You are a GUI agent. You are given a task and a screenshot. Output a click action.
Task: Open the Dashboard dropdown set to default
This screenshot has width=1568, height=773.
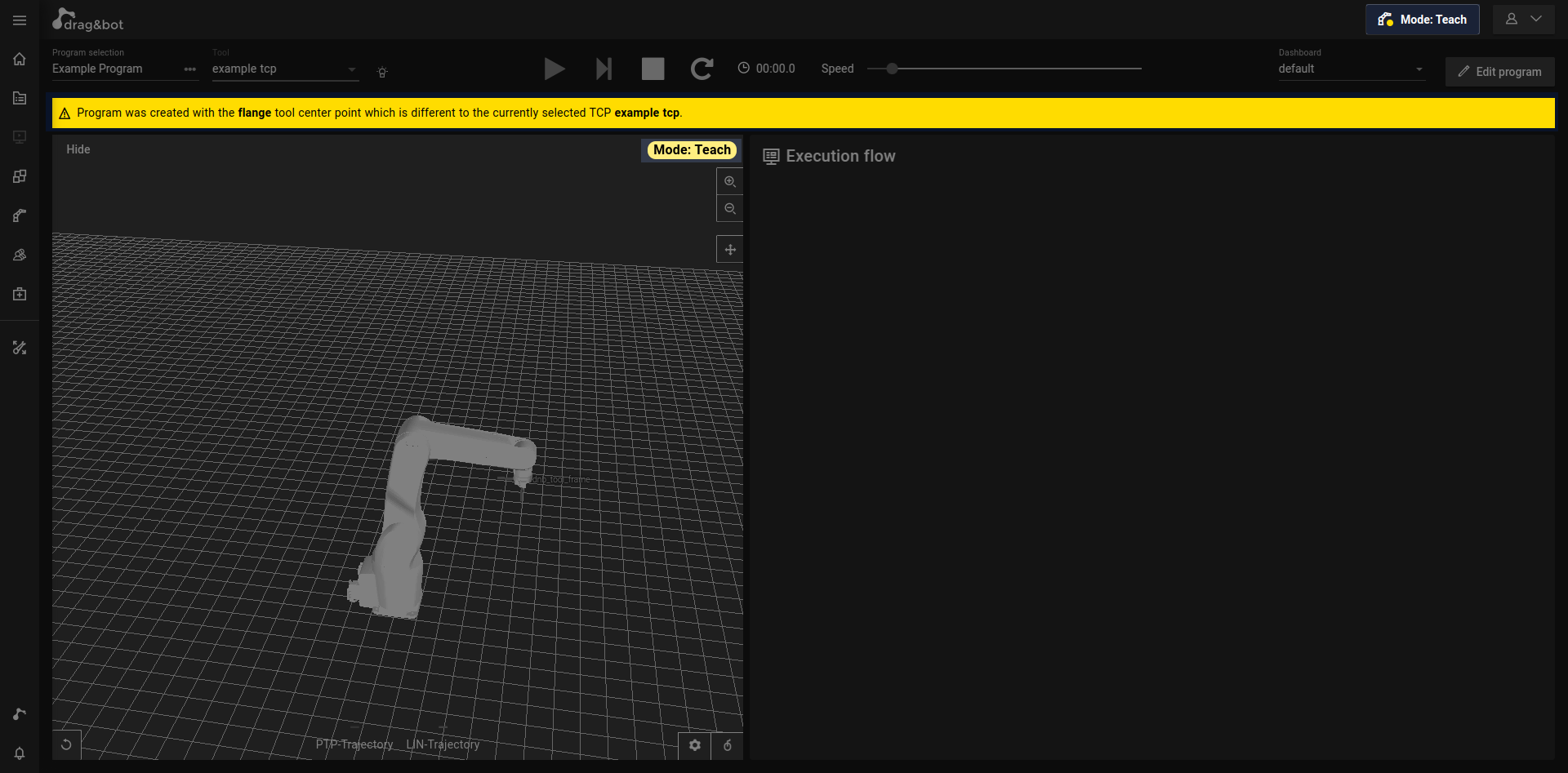[1352, 69]
